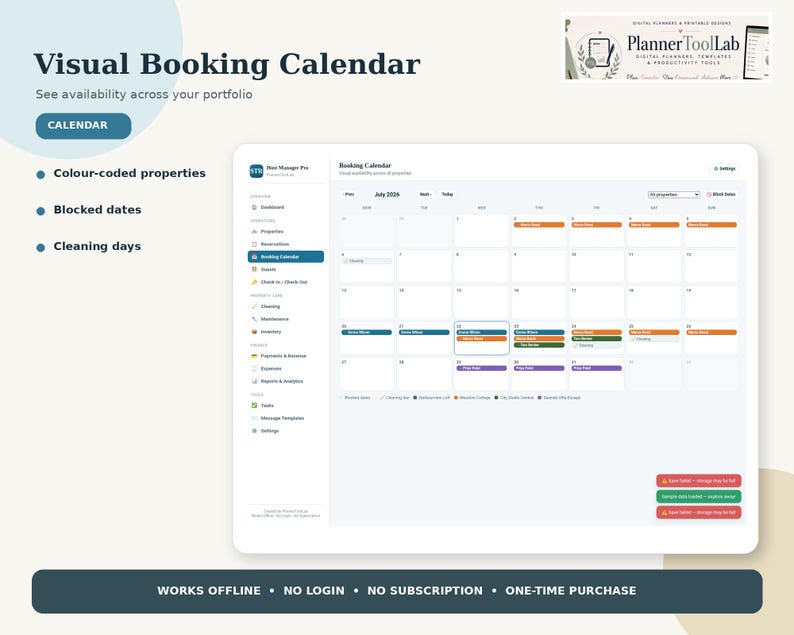Click the July 2026 month title
This screenshot has height=635, width=794.
coord(387,194)
